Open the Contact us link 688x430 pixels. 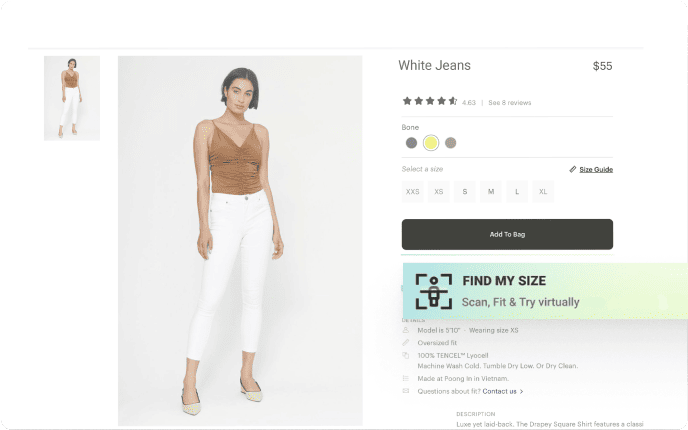500,391
